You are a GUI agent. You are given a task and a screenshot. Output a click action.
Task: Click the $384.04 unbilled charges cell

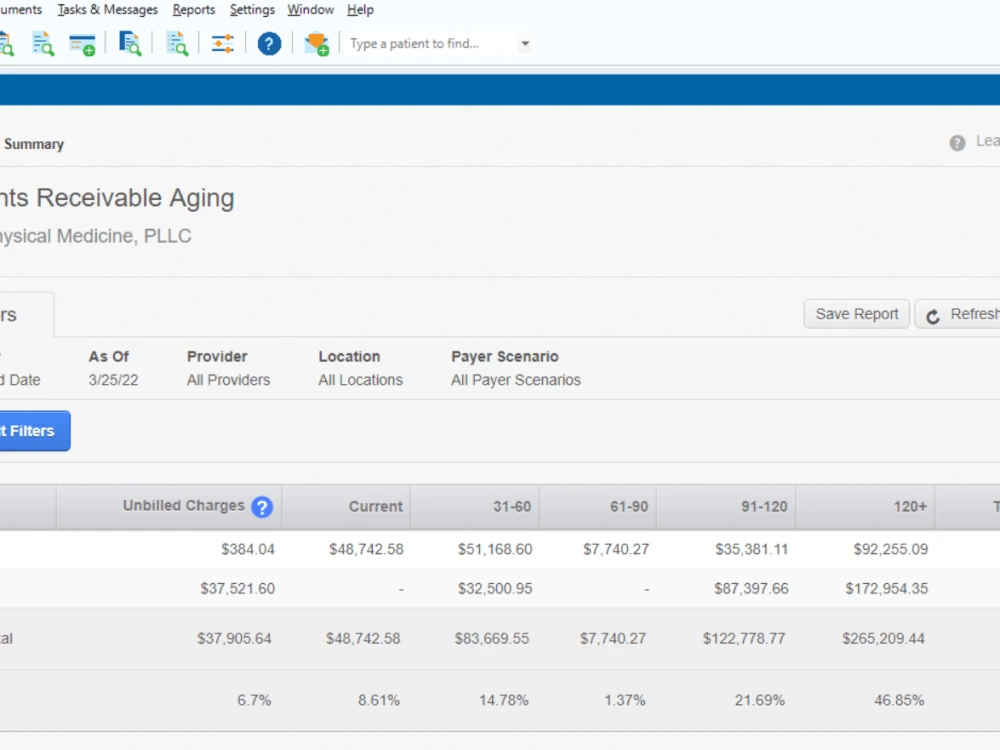coord(247,549)
